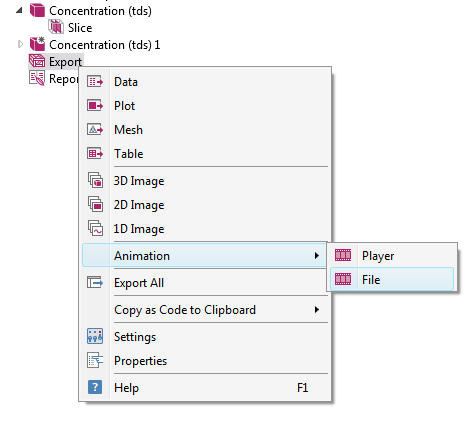Click the Player filmstrip icon
470x425 pixels.
click(x=343, y=255)
